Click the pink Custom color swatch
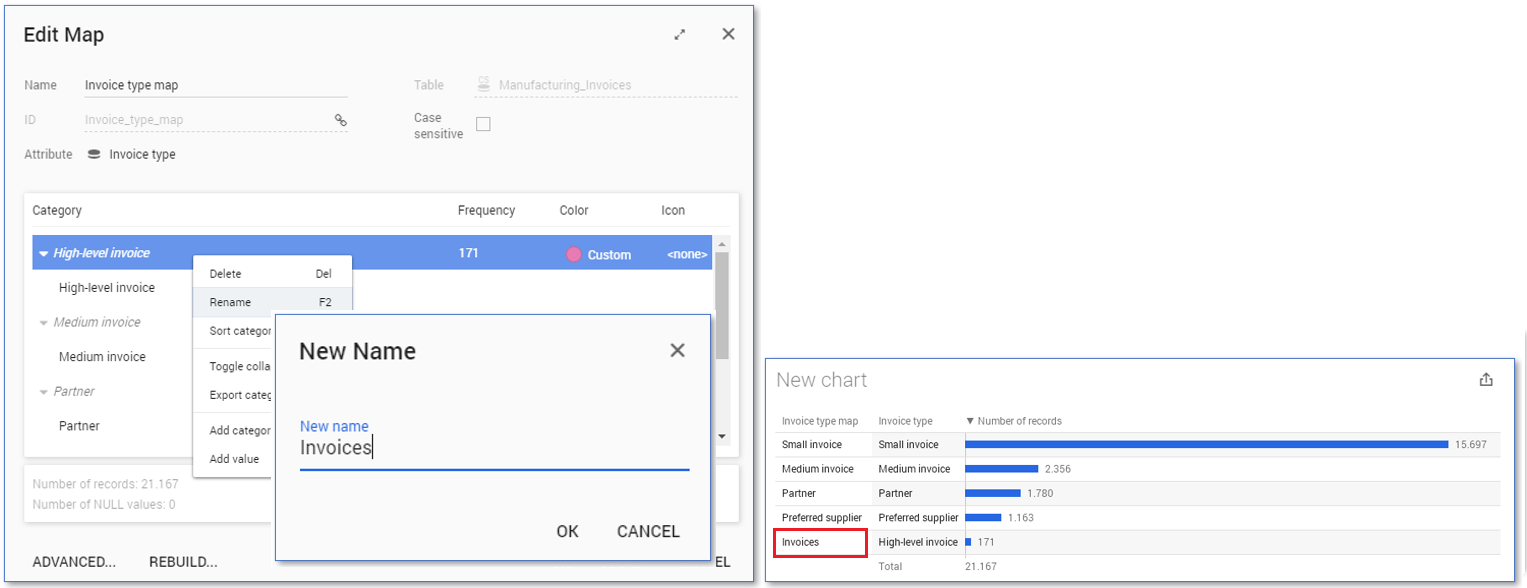The width and height of the screenshot is (1527, 588). coord(574,254)
